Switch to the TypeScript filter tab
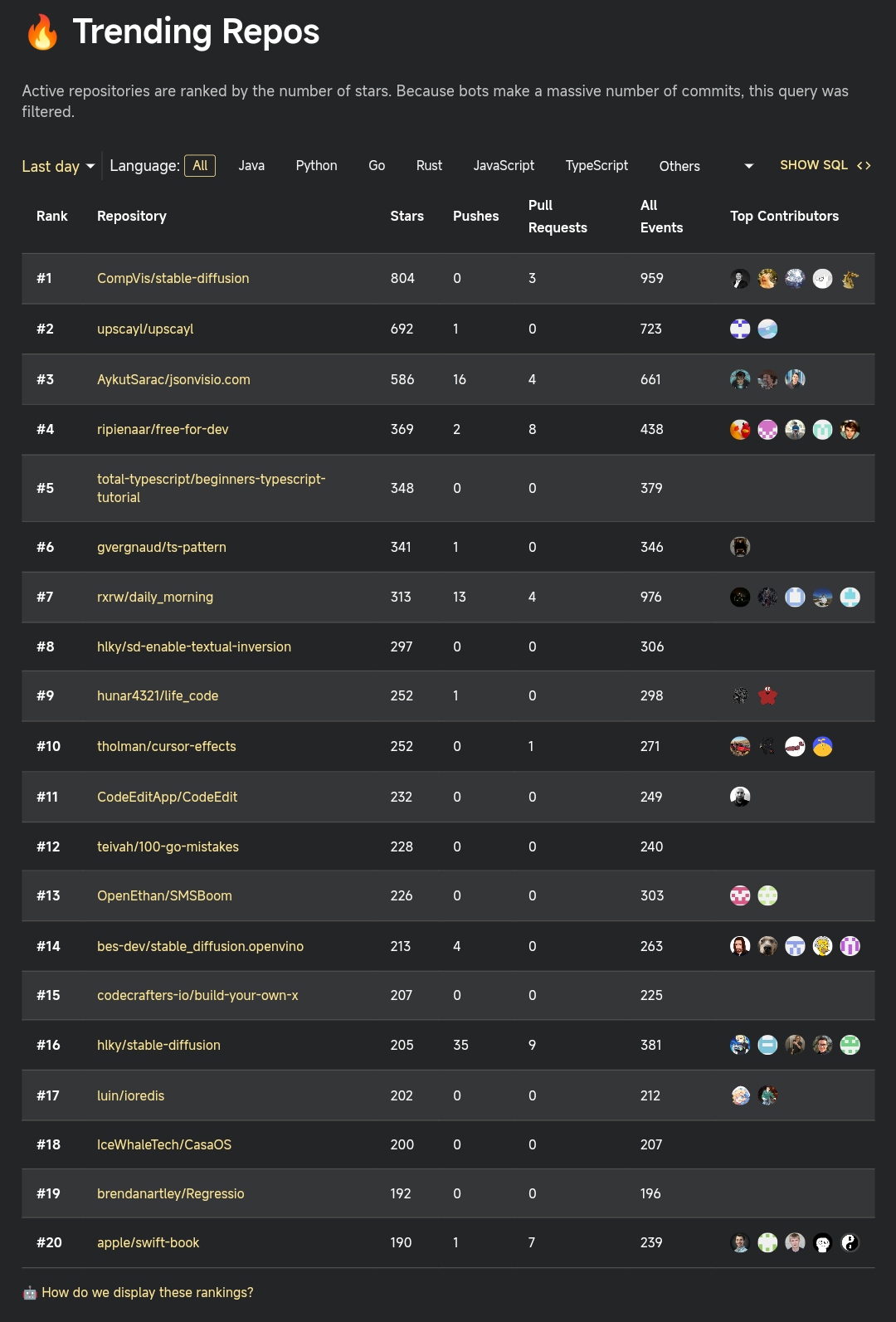This screenshot has width=896, height=1322. pyautogui.click(x=597, y=165)
